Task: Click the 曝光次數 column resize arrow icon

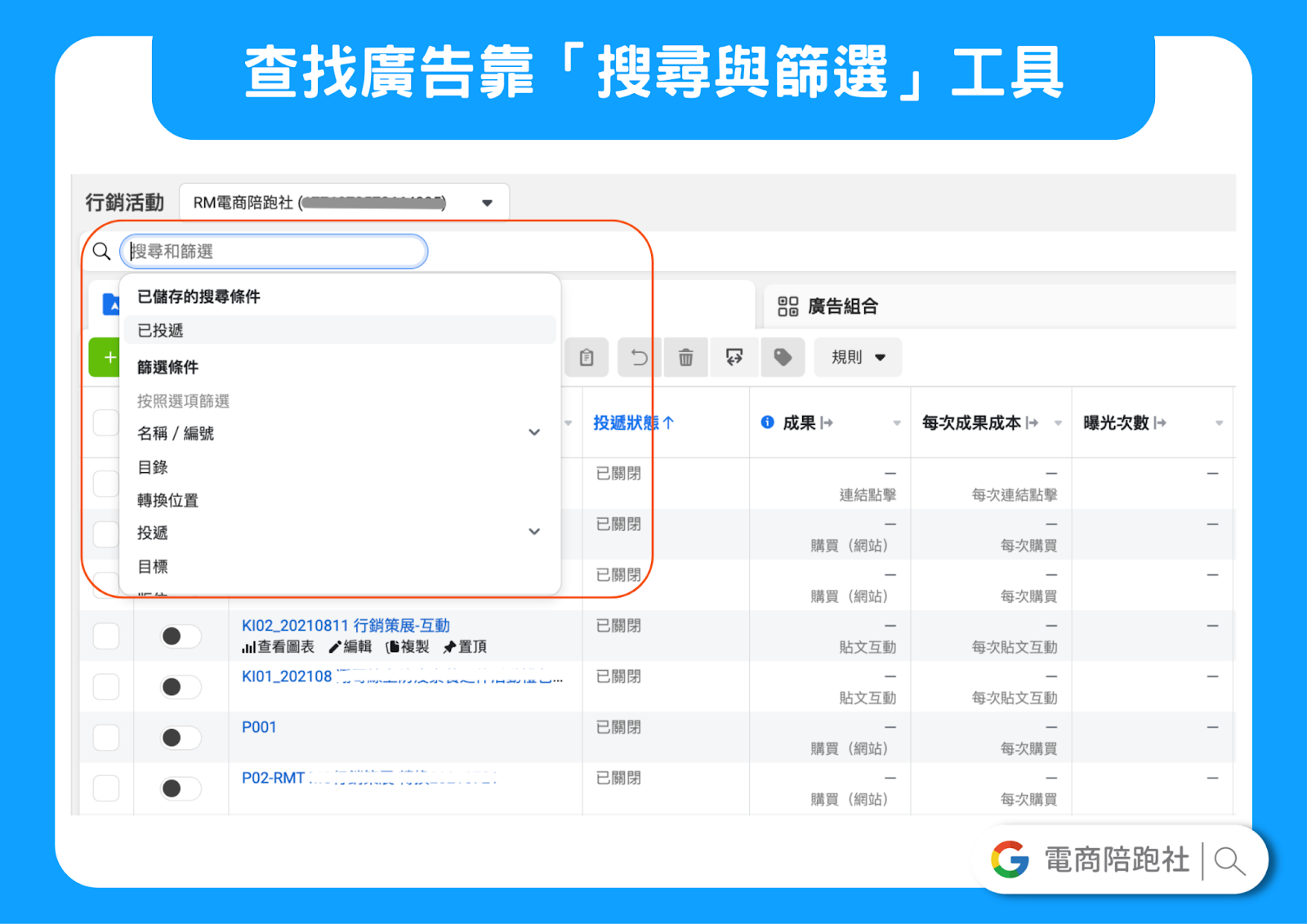Action: (1160, 422)
